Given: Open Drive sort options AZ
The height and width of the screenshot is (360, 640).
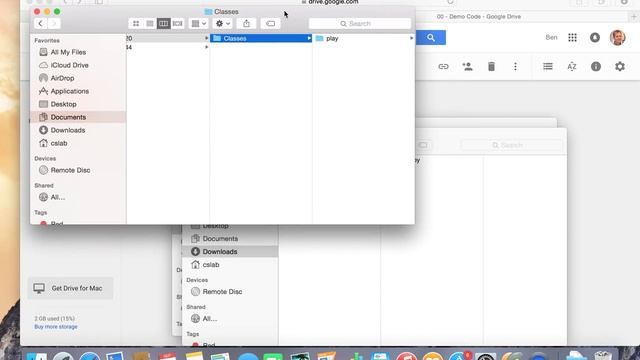Looking at the screenshot, I should pos(572,67).
